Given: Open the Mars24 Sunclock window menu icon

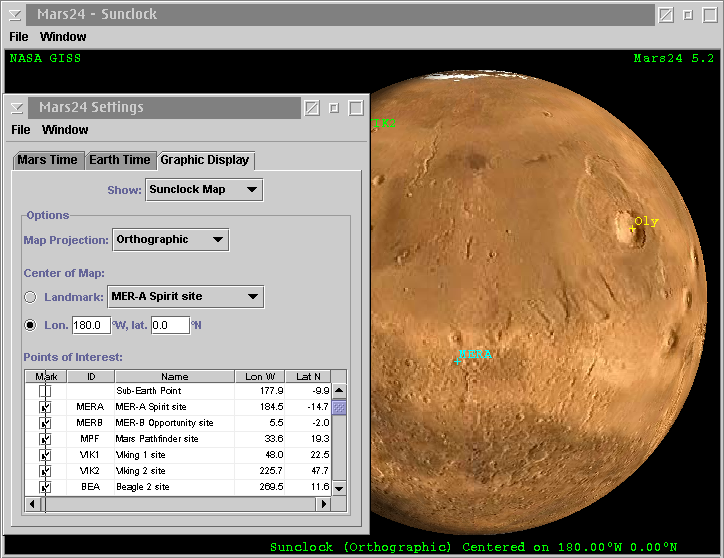Looking at the screenshot, I should point(15,15).
